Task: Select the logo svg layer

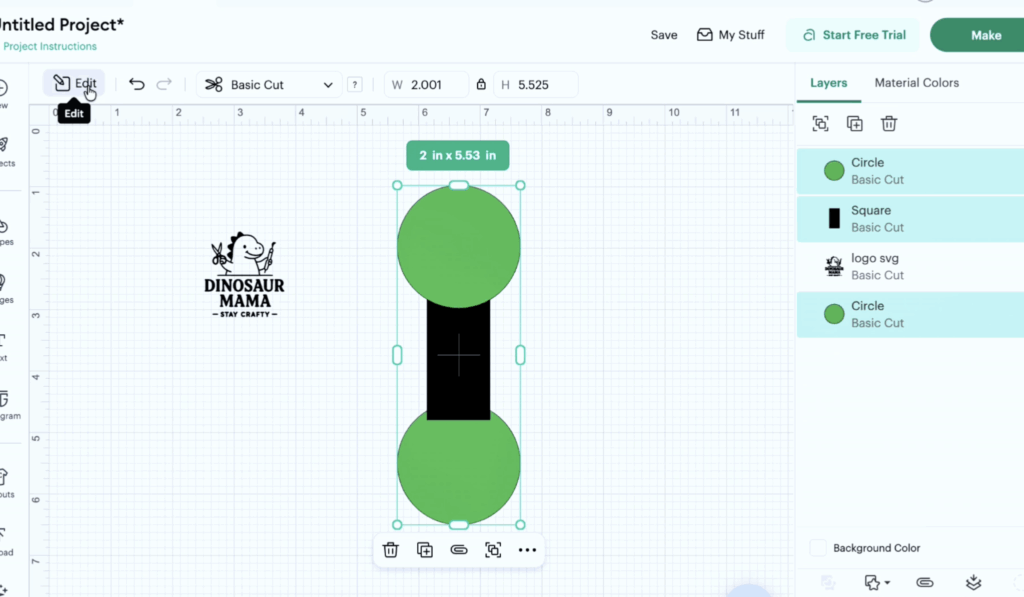Action: [910, 266]
